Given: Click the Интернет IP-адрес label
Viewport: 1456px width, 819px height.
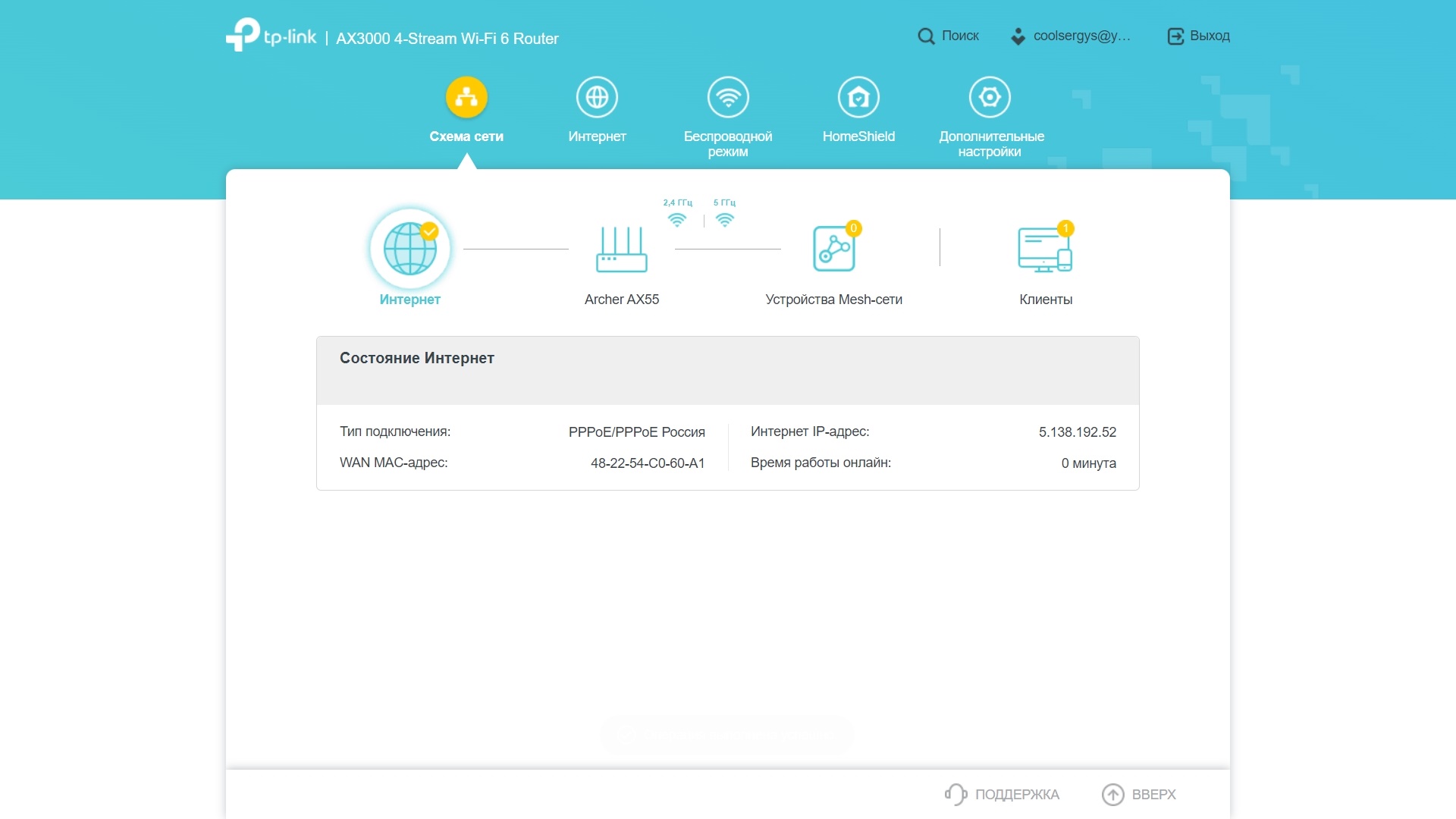Looking at the screenshot, I should coord(810,431).
